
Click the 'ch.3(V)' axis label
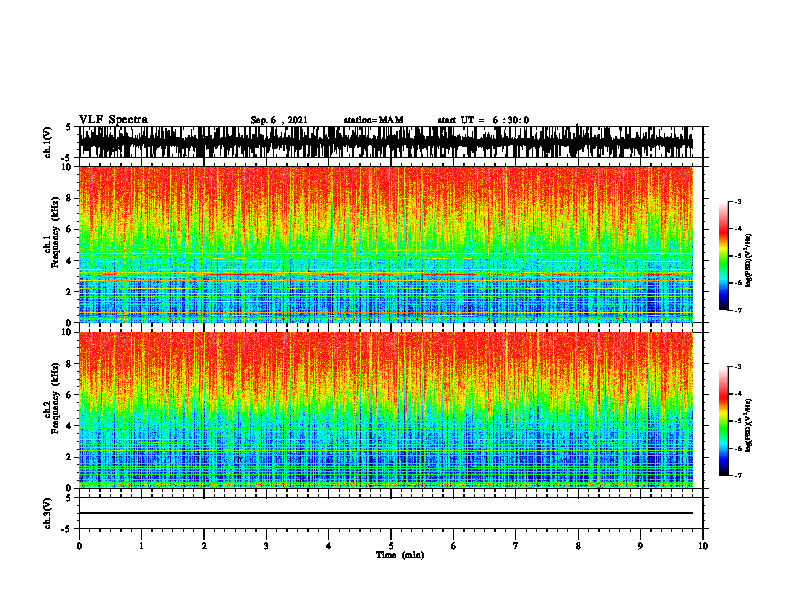click(48, 513)
